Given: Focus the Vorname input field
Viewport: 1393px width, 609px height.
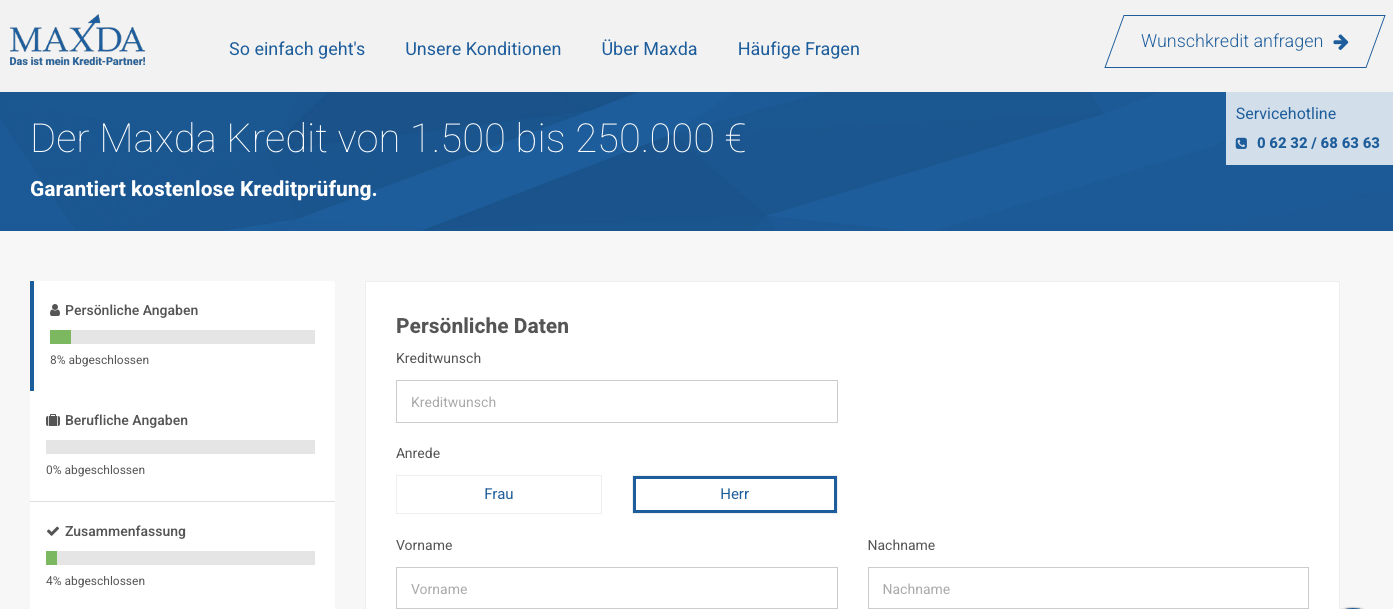Looking at the screenshot, I should (x=617, y=588).
